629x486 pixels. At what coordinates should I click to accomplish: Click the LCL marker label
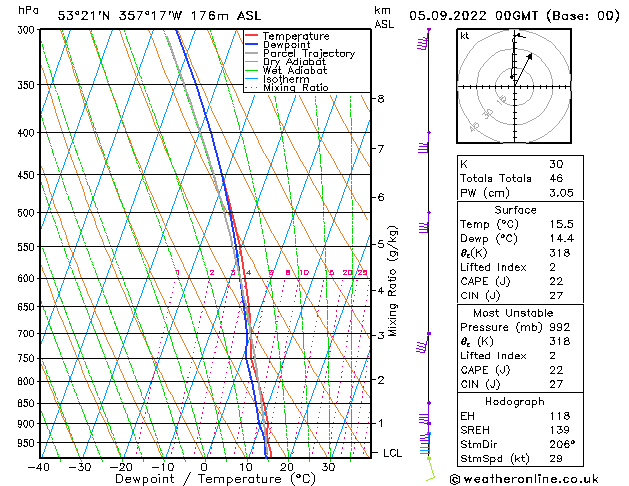(392, 453)
